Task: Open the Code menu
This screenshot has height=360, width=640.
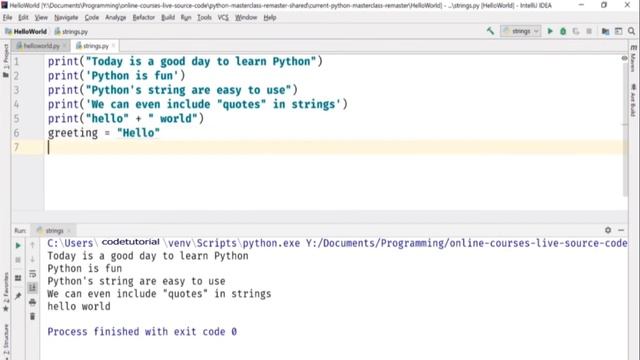Action: click(x=92, y=18)
